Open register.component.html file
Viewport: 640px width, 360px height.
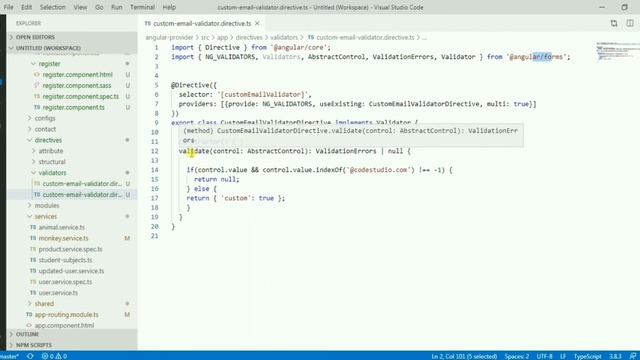78,75
